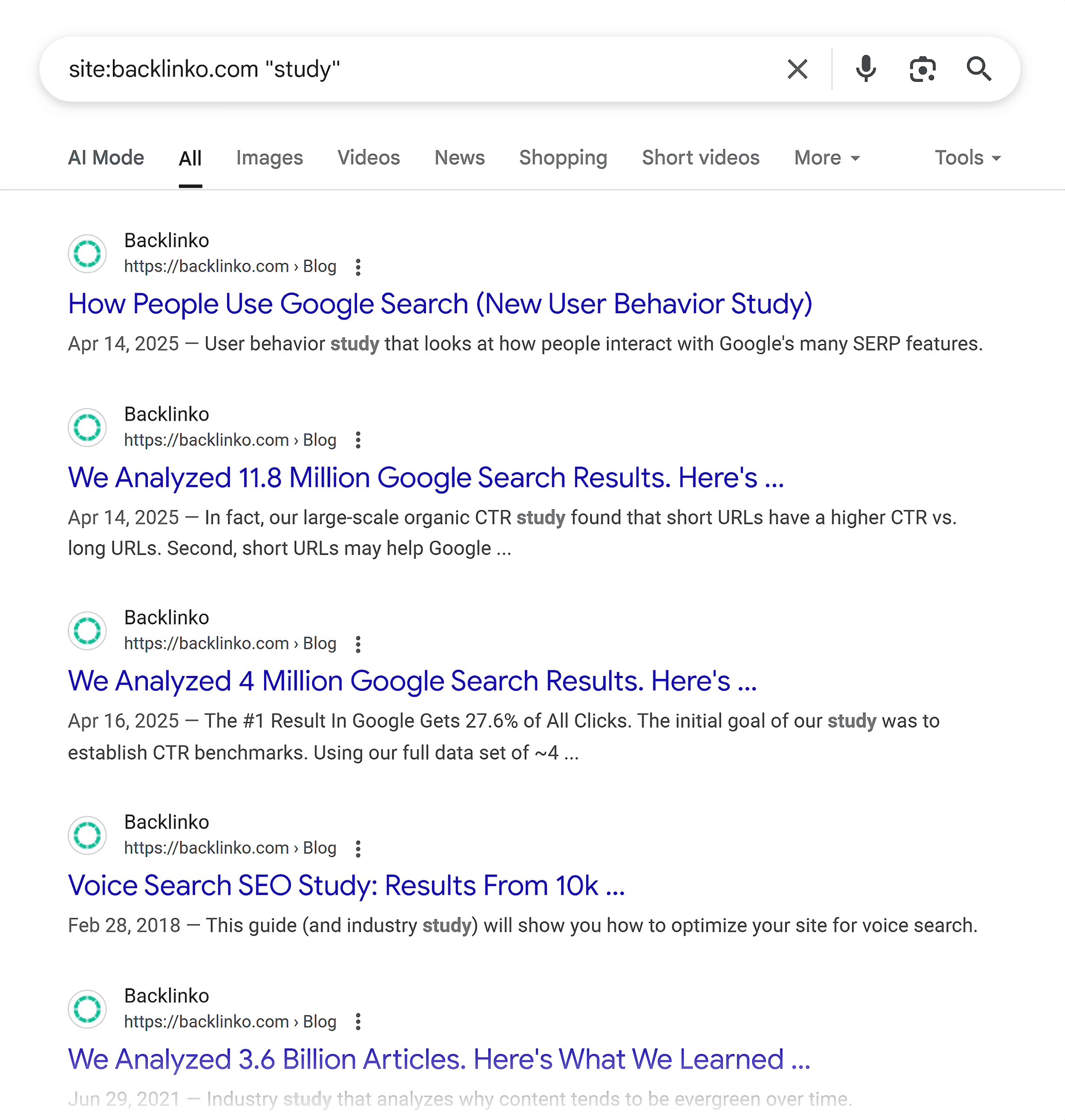Click Backlinko favicon beside the 3.6 Billion Articles result
This screenshot has height=1120, width=1065.
pos(87,1009)
